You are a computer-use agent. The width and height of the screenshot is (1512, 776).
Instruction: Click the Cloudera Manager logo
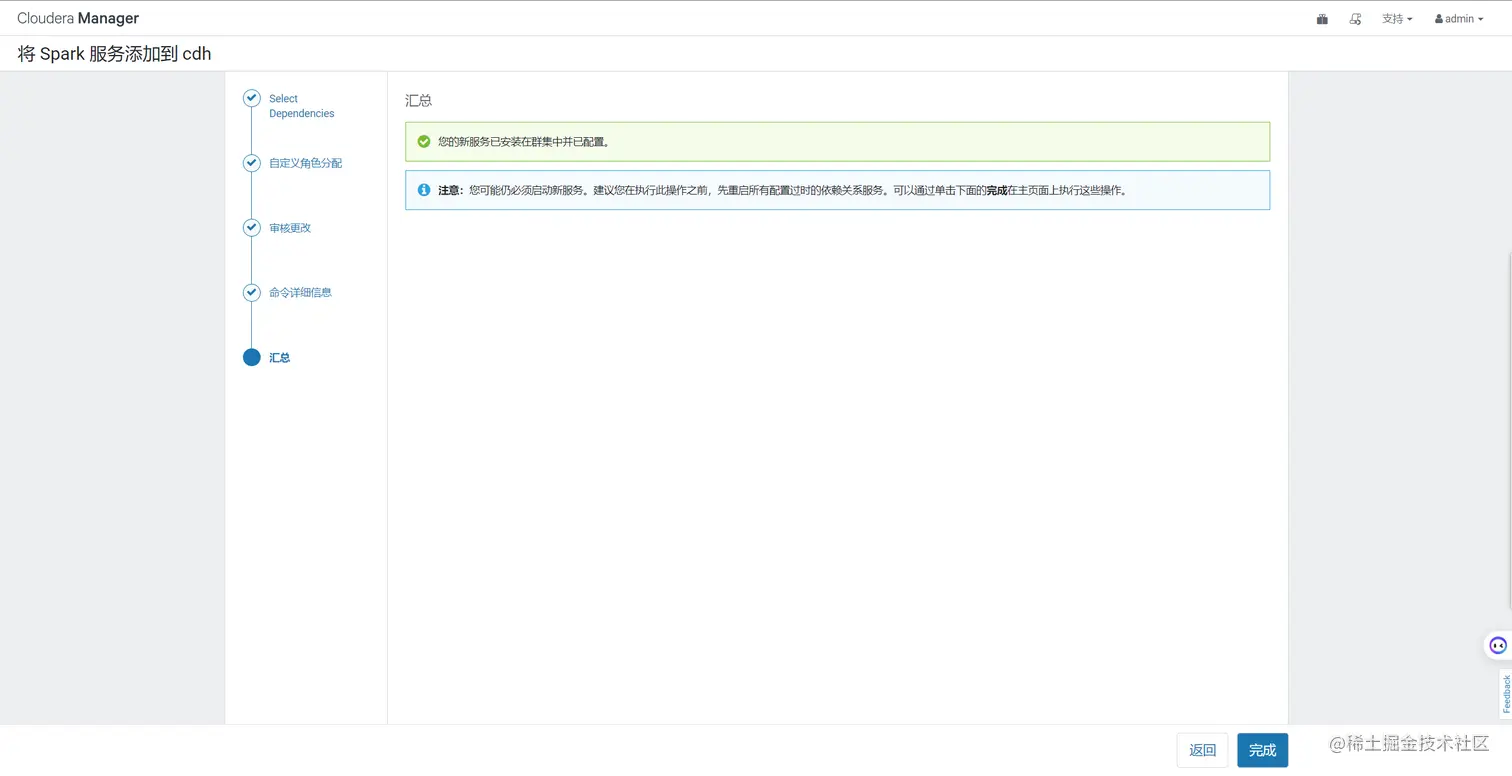pos(78,18)
